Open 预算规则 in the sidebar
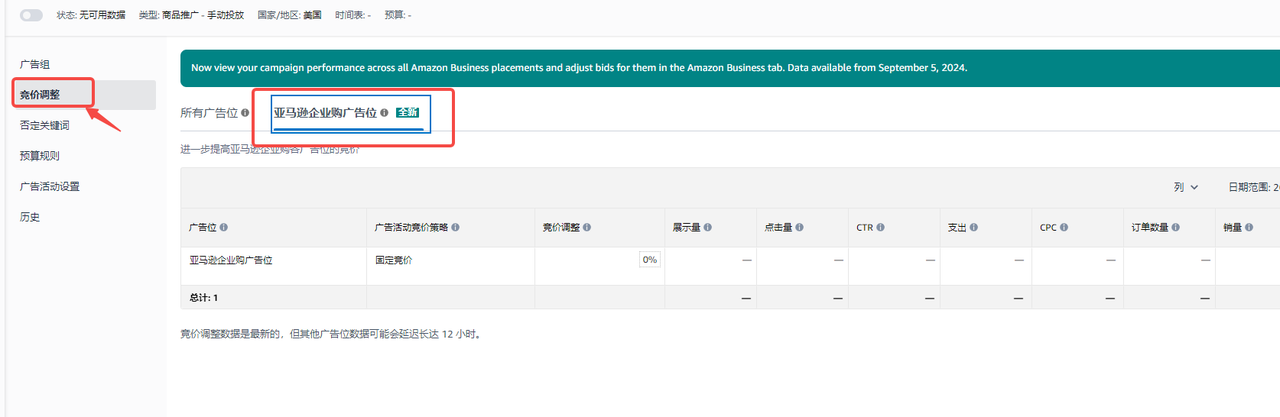 [x=40, y=156]
